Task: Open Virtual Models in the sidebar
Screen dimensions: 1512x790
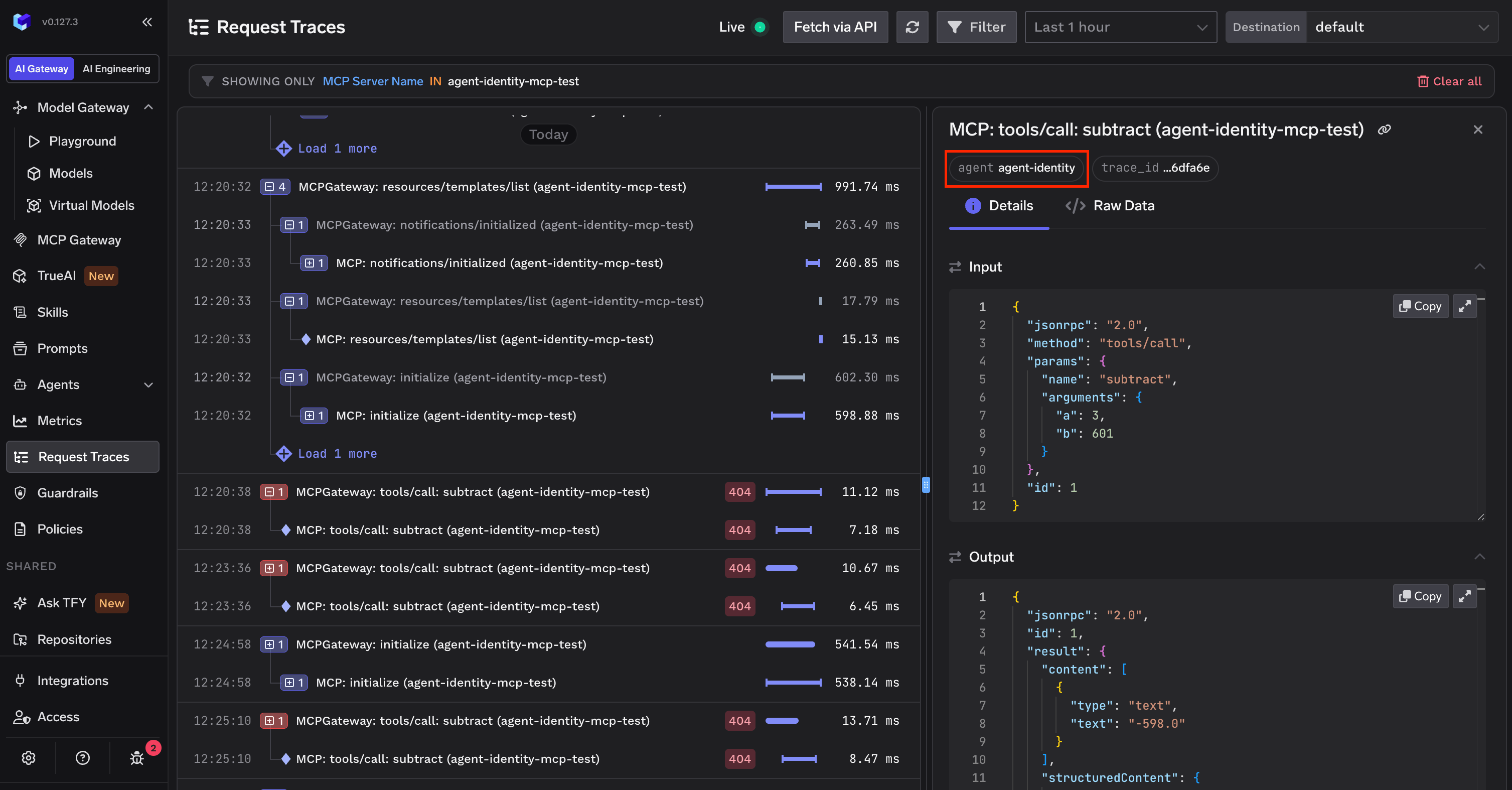Action: click(91, 206)
